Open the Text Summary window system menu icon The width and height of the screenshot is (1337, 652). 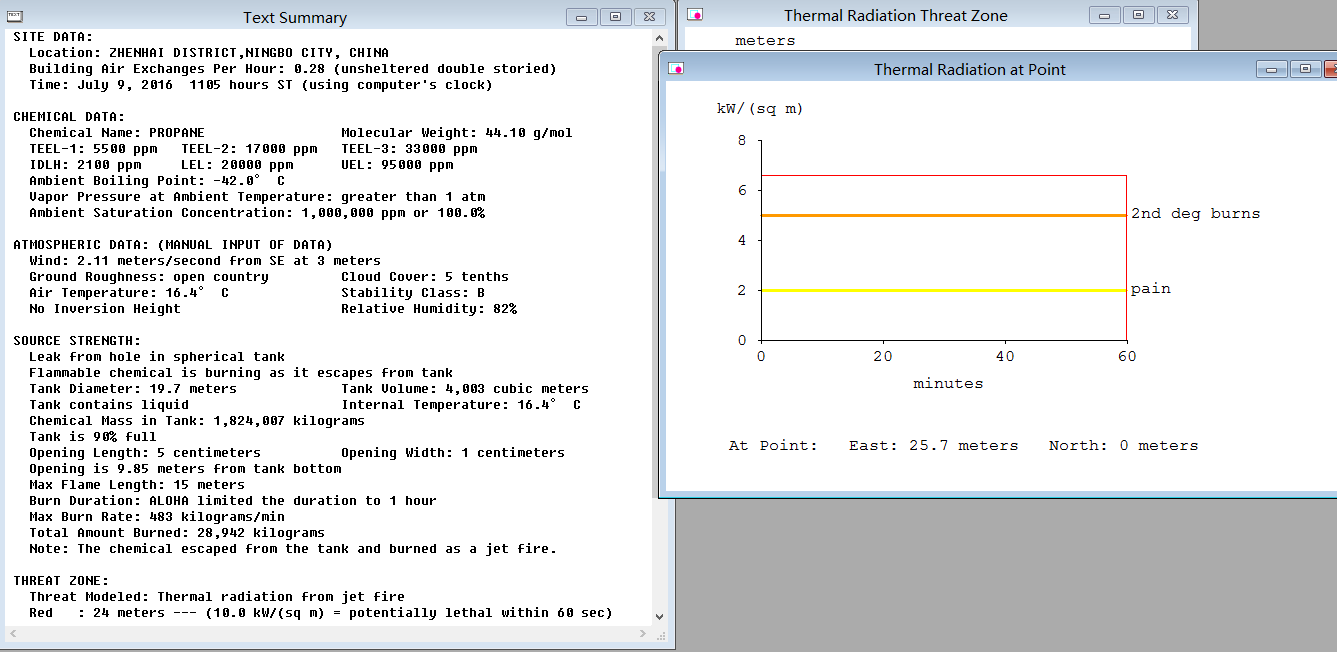15,17
